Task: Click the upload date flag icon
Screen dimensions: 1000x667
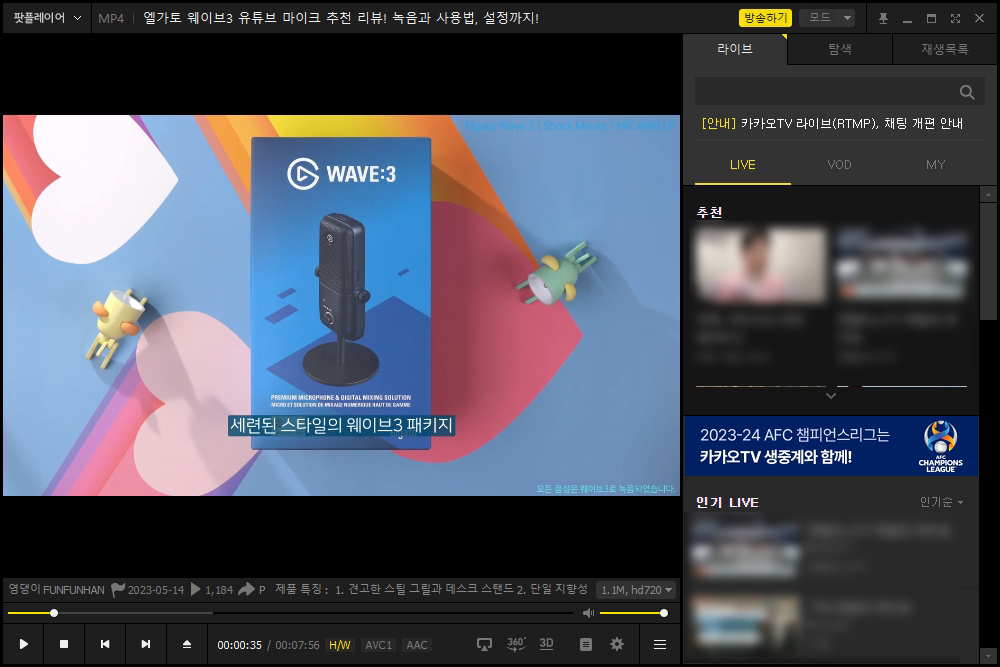Action: click(117, 589)
